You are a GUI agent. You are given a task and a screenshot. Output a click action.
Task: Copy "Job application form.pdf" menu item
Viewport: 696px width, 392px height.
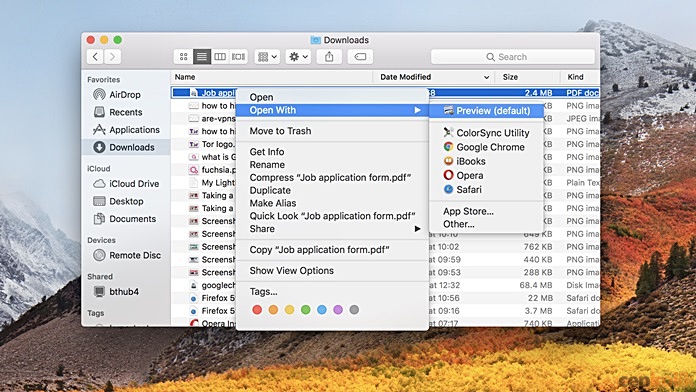pyautogui.click(x=332, y=250)
